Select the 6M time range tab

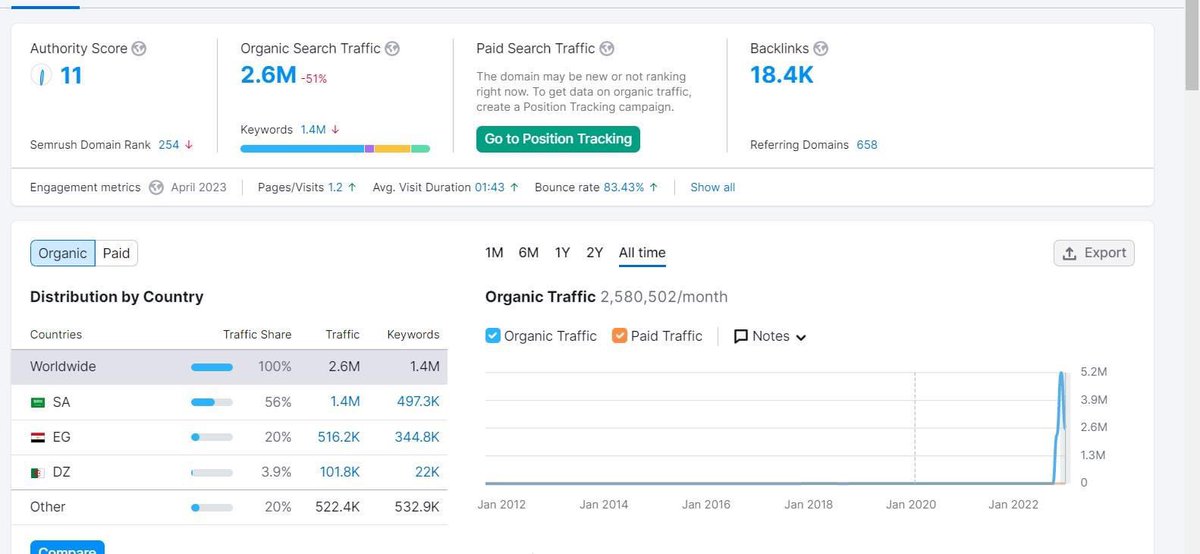click(x=529, y=253)
